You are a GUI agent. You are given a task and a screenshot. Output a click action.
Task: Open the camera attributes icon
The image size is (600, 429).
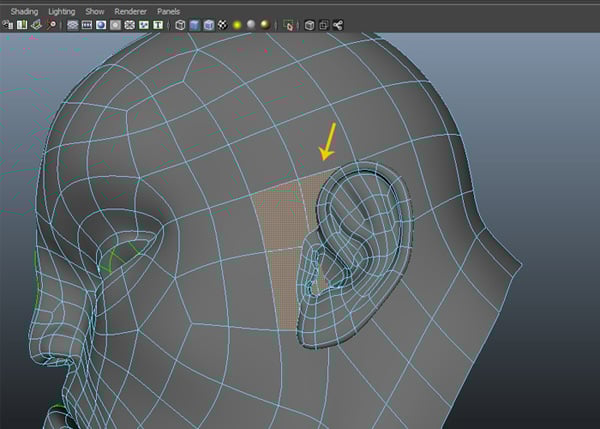tap(22, 25)
